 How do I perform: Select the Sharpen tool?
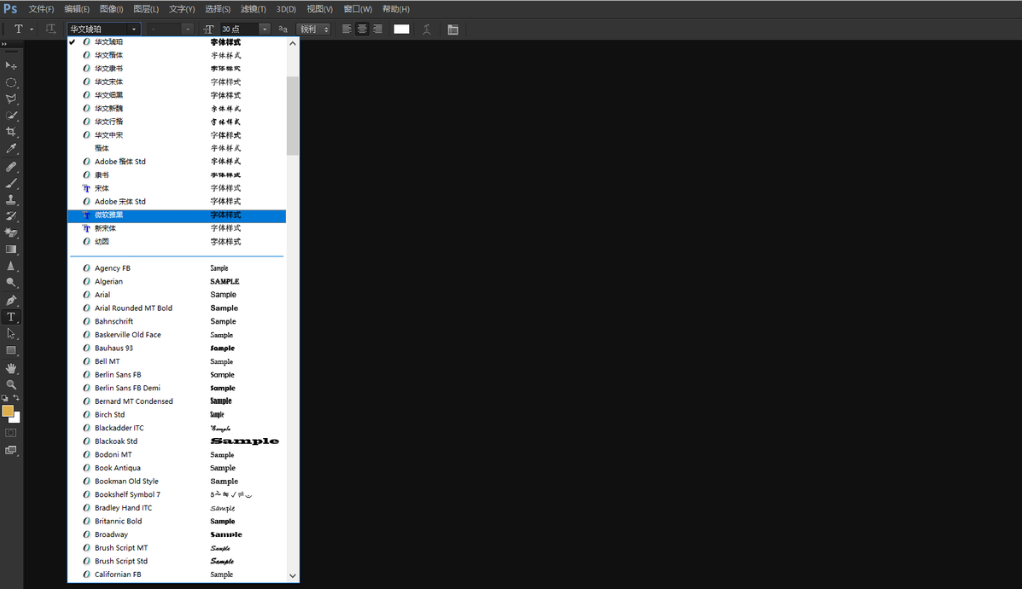(11, 266)
